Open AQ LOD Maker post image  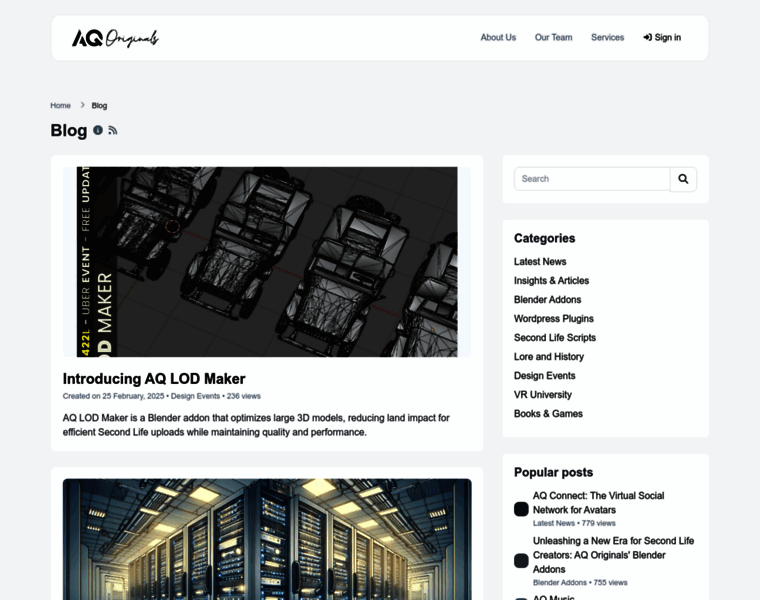pos(267,262)
